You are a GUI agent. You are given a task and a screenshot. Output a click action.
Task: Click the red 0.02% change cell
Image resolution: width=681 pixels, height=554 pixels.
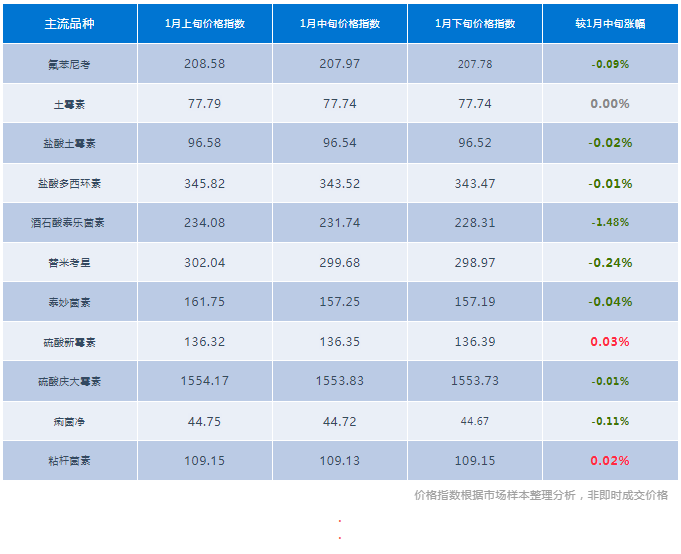coord(610,461)
